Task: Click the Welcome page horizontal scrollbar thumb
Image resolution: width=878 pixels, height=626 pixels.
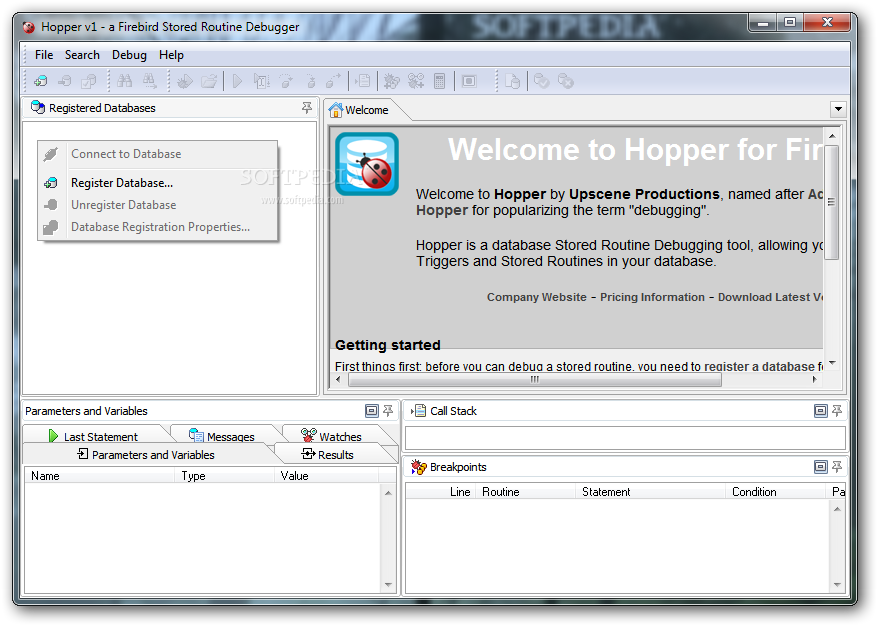Action: tap(535, 380)
